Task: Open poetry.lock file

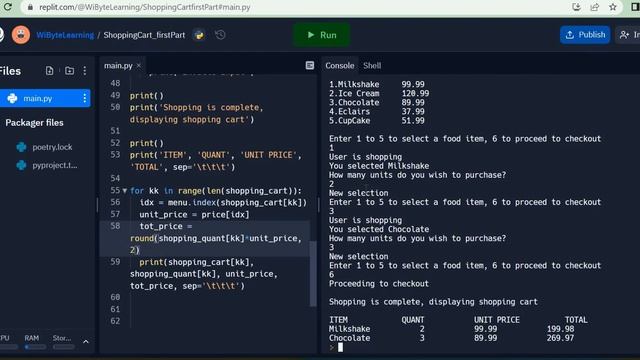Action: click(52, 147)
